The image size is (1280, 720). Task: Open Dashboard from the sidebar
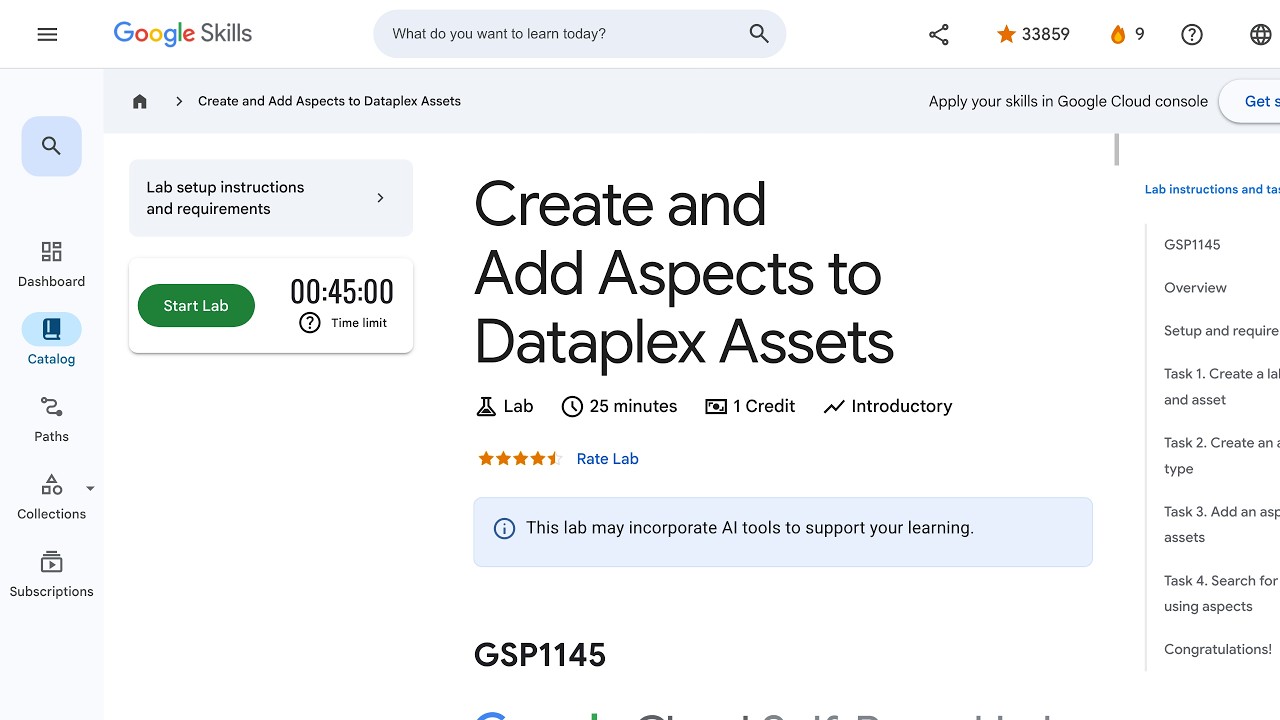(x=51, y=264)
